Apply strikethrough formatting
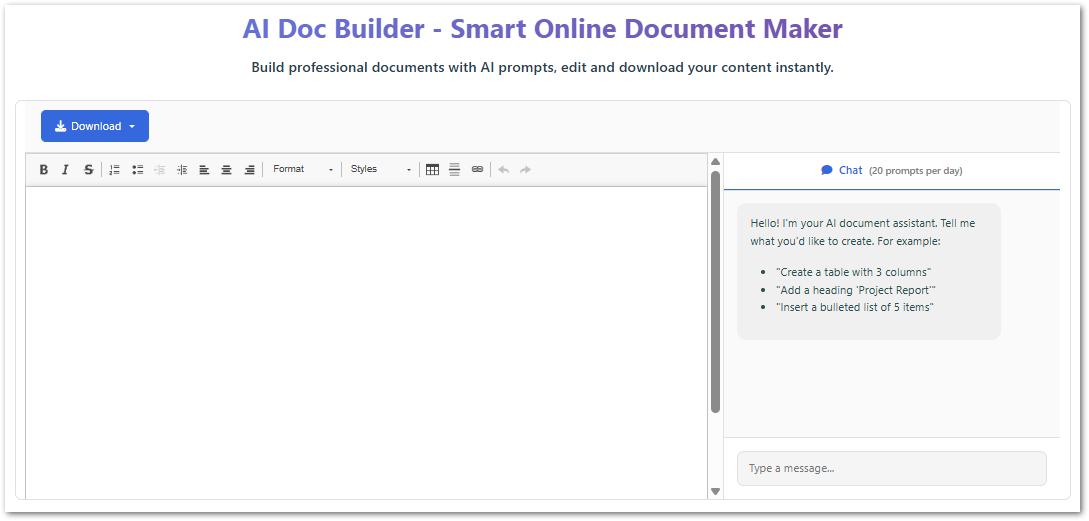The height and width of the screenshot is (521, 1089). 88,169
